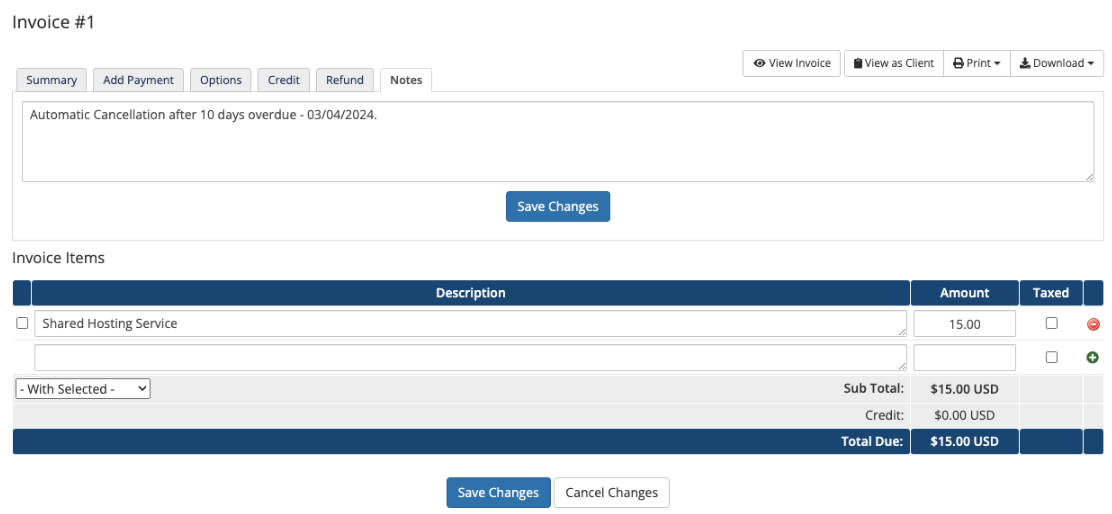Click the Invoice Items heading

58,258
